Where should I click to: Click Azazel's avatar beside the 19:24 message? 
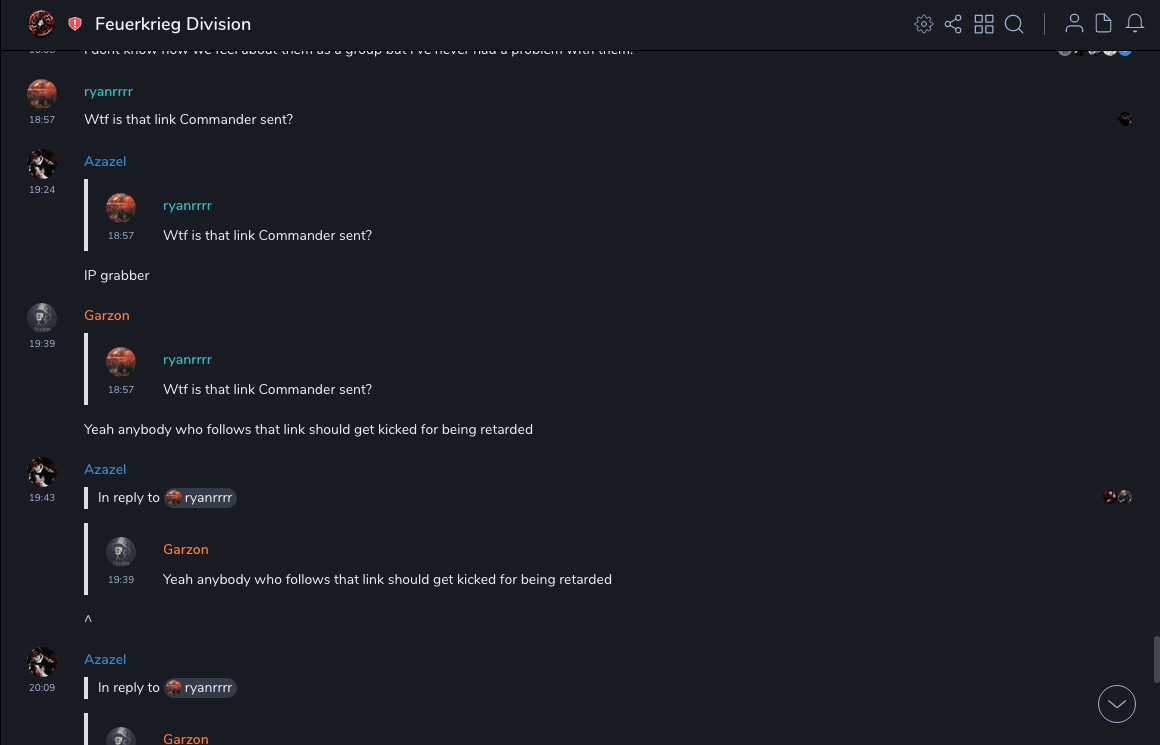pyautogui.click(x=42, y=164)
